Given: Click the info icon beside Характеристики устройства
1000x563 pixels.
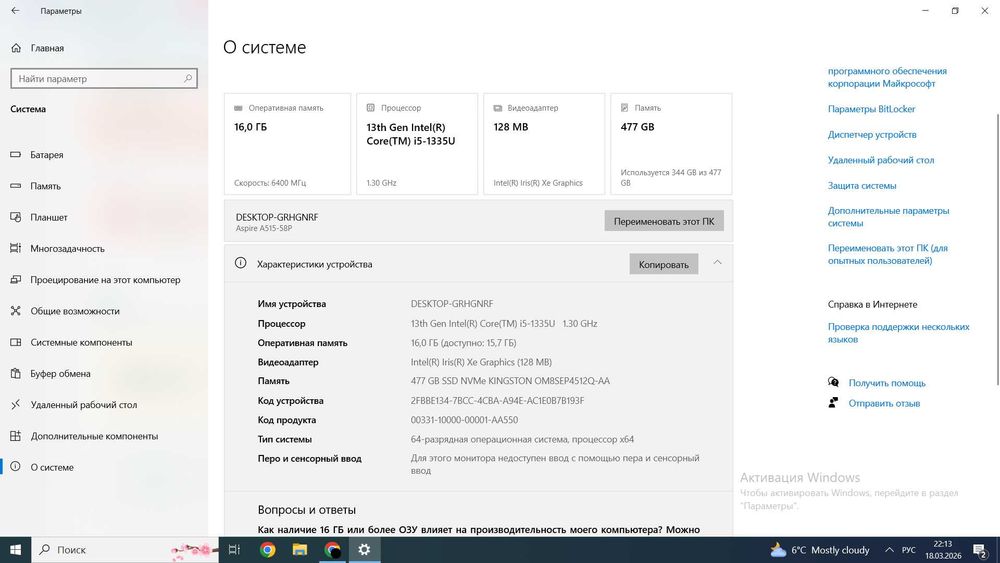Looking at the screenshot, I should click(240, 263).
